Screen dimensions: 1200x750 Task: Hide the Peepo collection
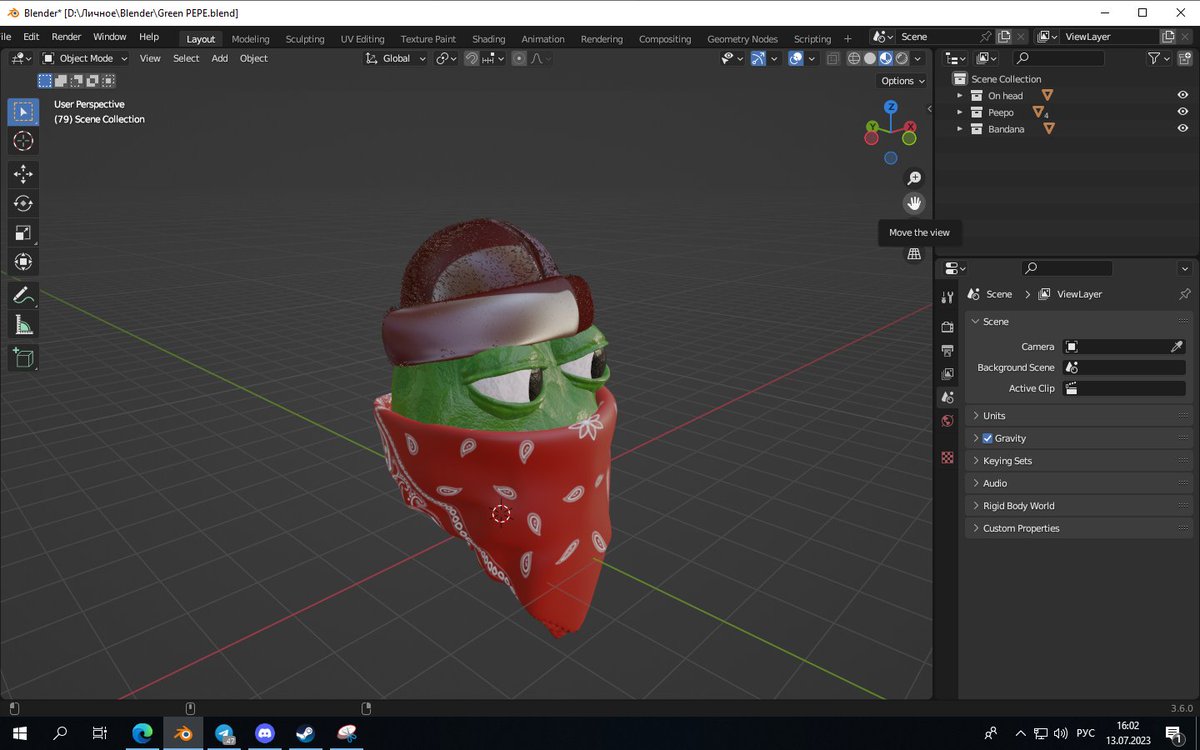1182,112
